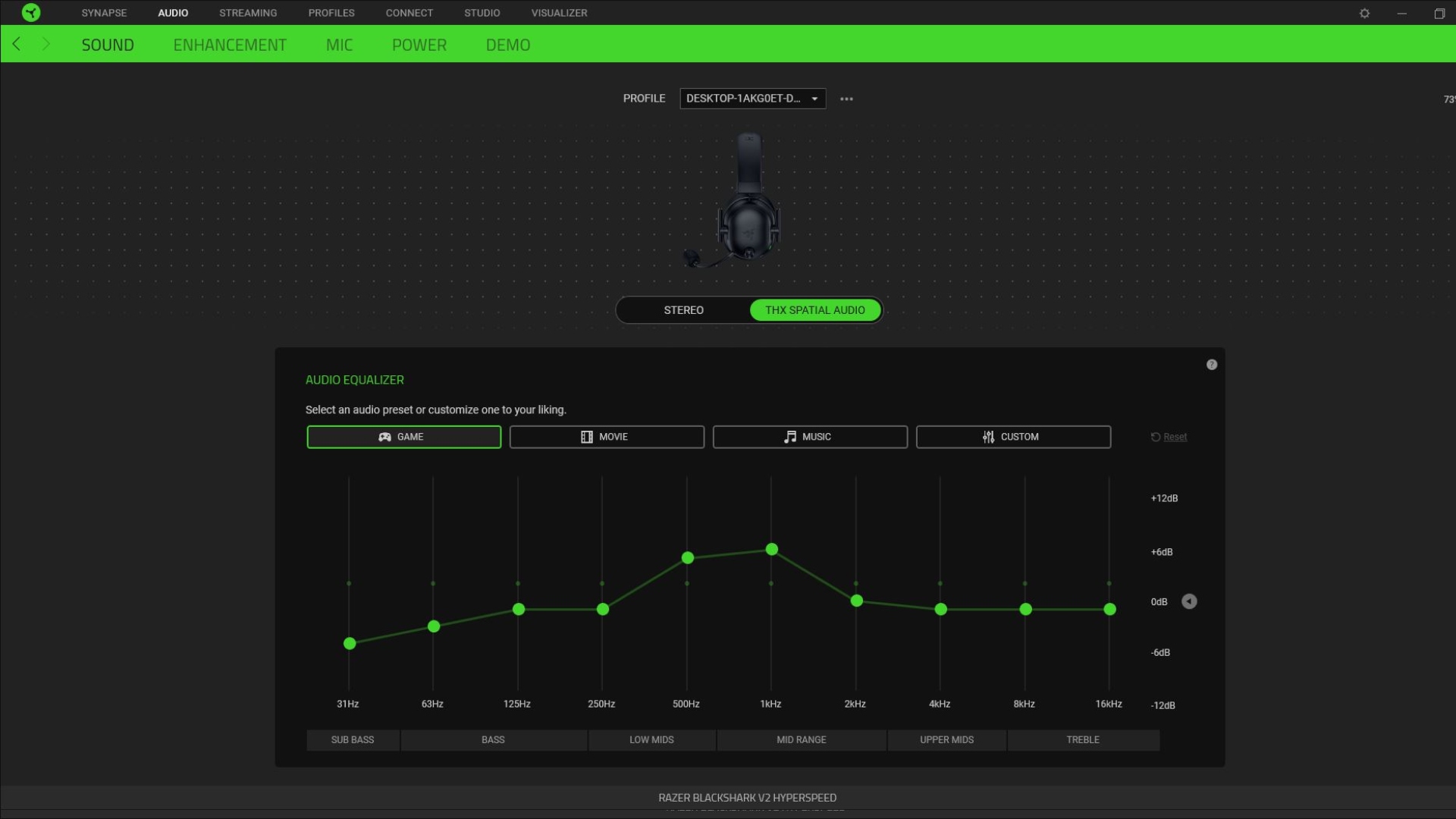Click the UPPER MIDS range label
The image size is (1456, 819).
pos(947,740)
